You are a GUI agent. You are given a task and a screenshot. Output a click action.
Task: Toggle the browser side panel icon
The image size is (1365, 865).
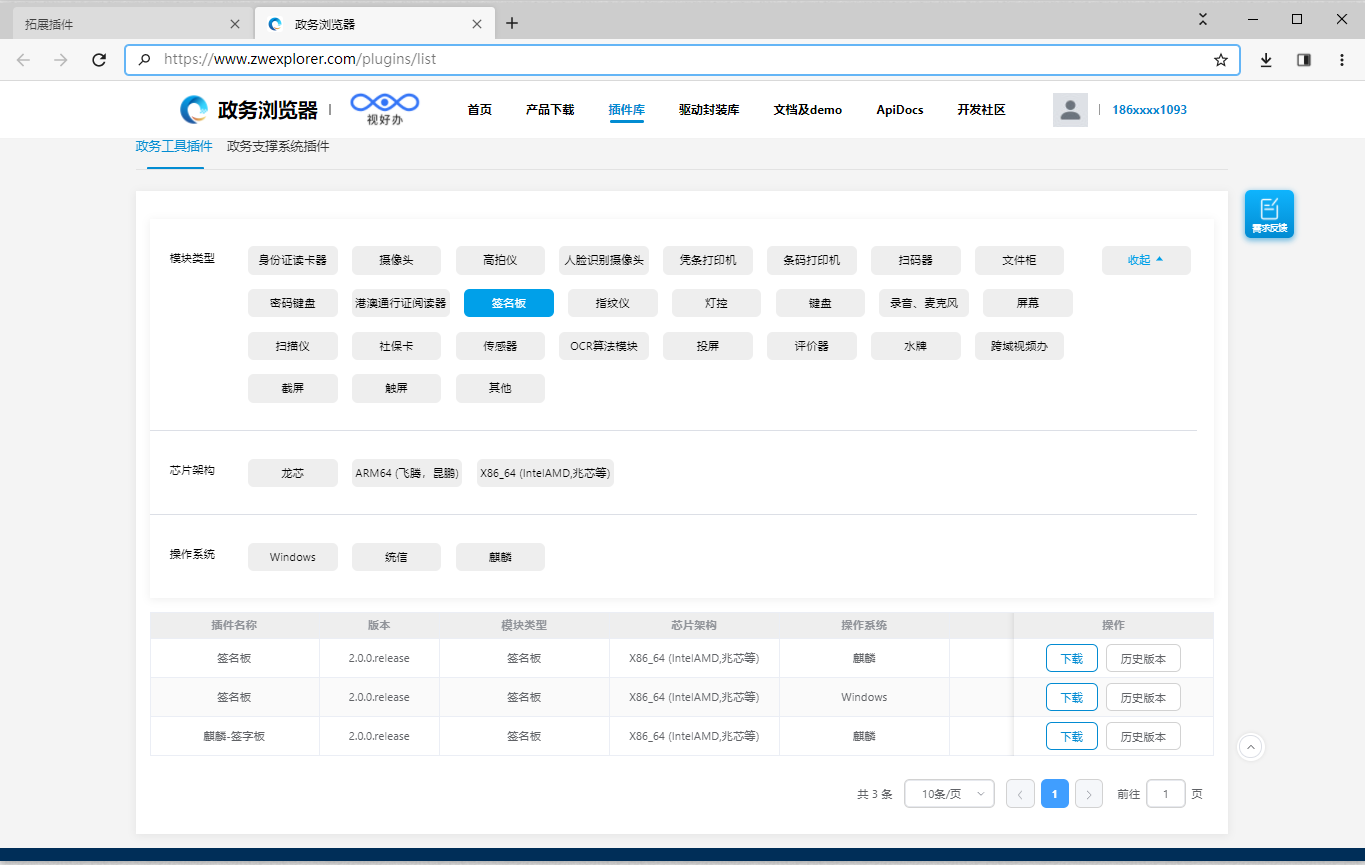(1304, 60)
